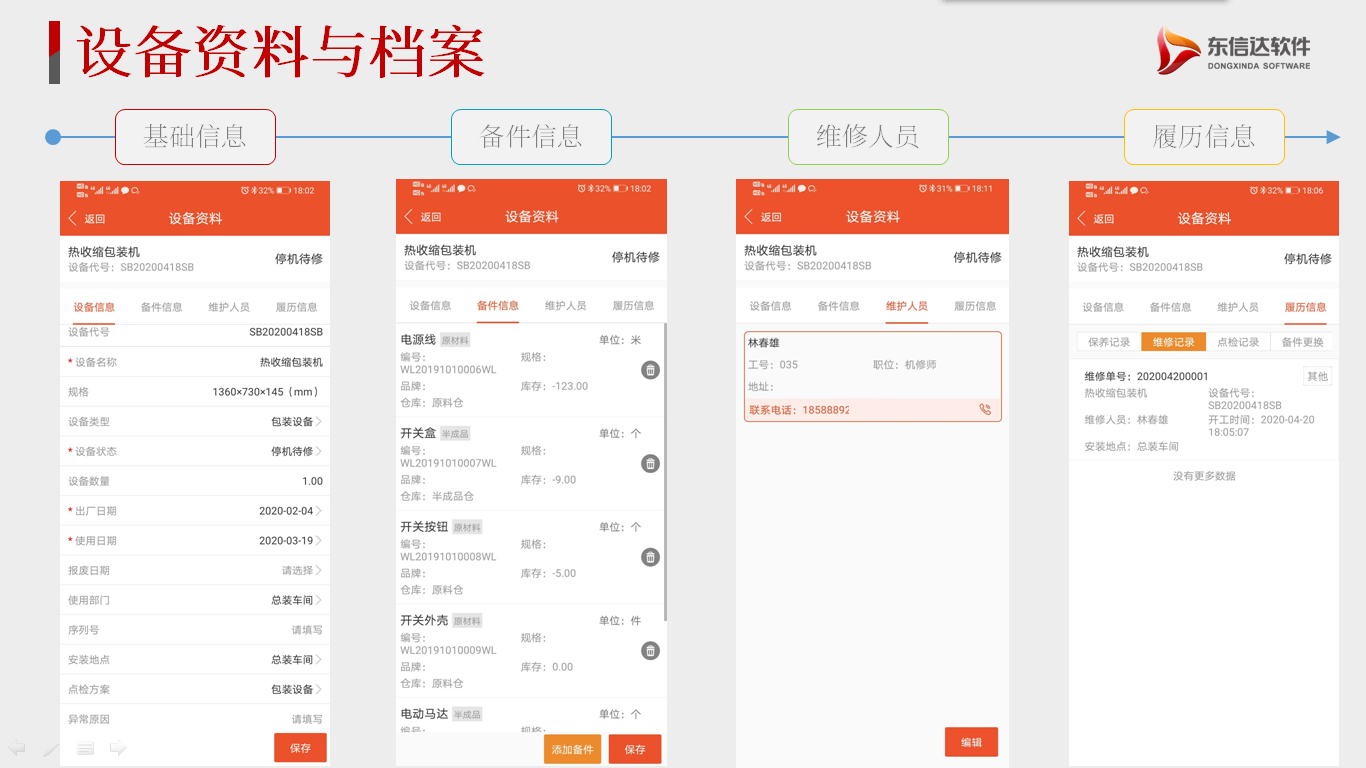Screen dimensions: 1366x768
Task: Tap the phone icon next to 林春雄's contact number
Action: pos(985,410)
